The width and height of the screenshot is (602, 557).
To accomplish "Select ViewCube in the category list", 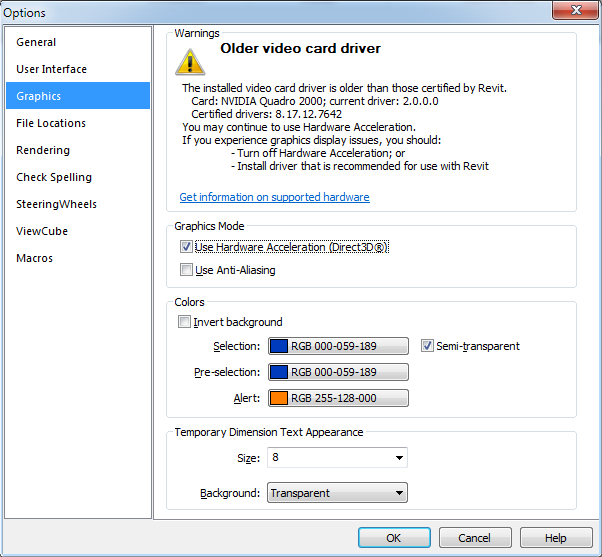I will pyautogui.click(x=78, y=231).
